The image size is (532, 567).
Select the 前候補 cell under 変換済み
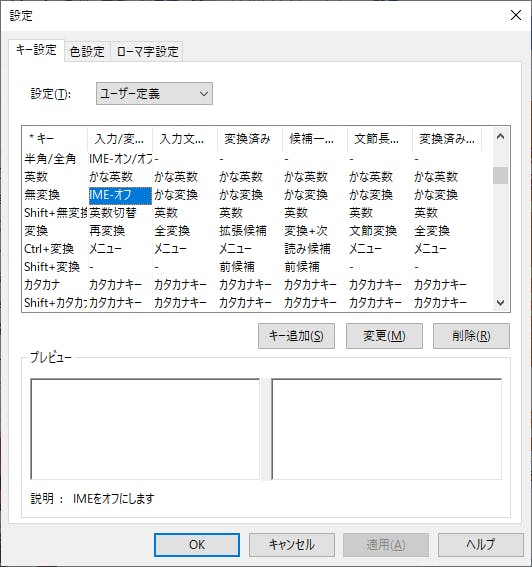tap(237, 267)
